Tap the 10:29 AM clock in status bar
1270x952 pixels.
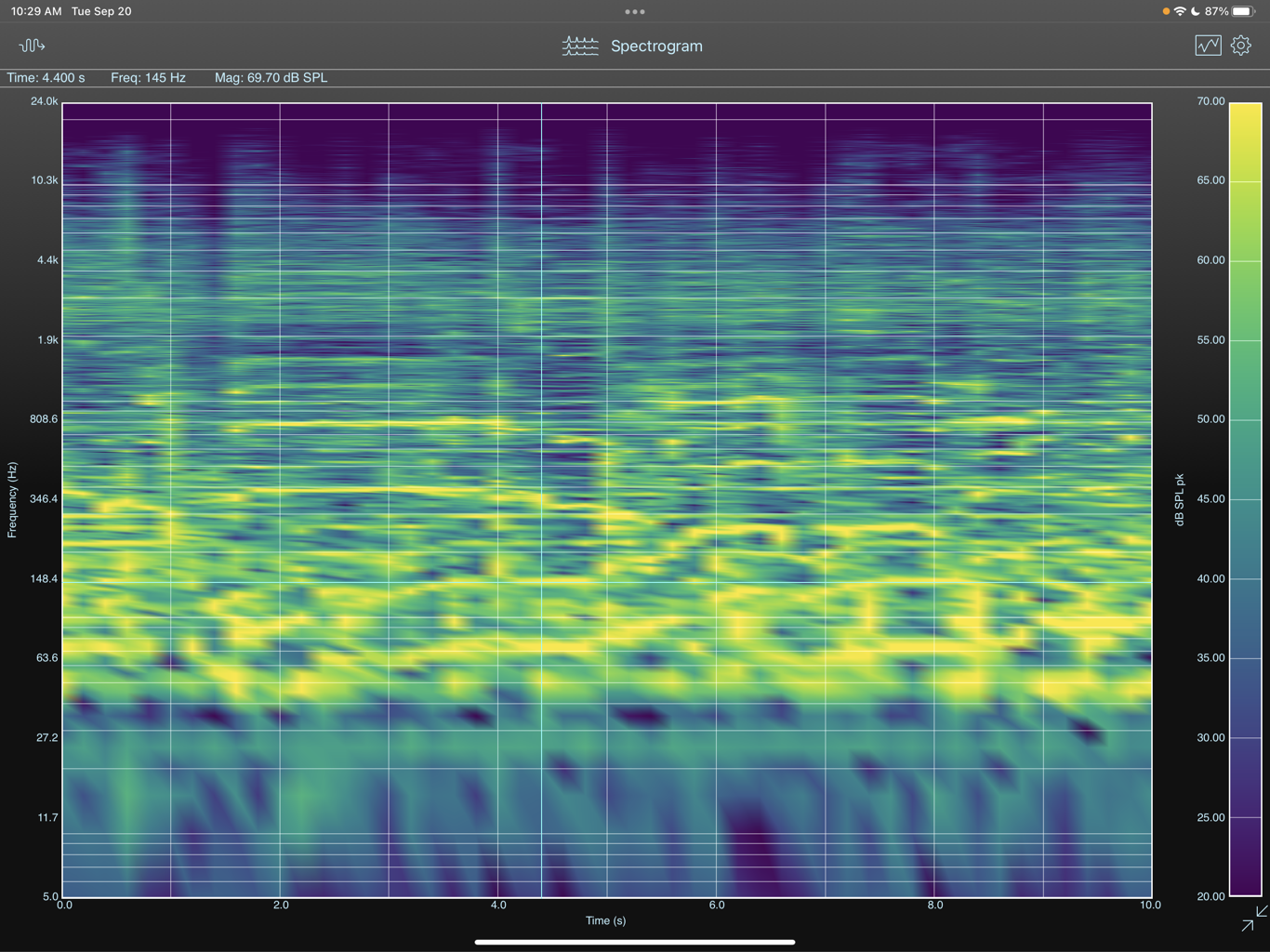click(36, 11)
